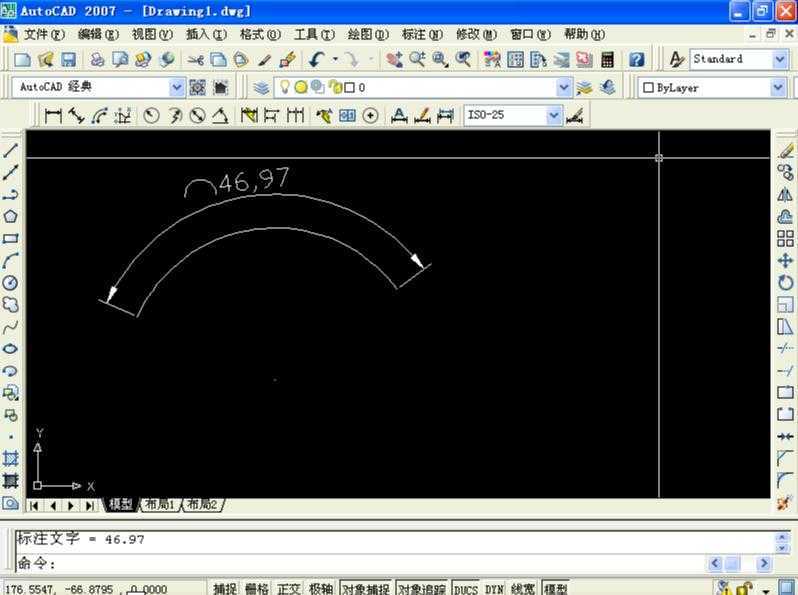Click the Save icon
Viewport: 798px width, 595px height.
[68, 60]
